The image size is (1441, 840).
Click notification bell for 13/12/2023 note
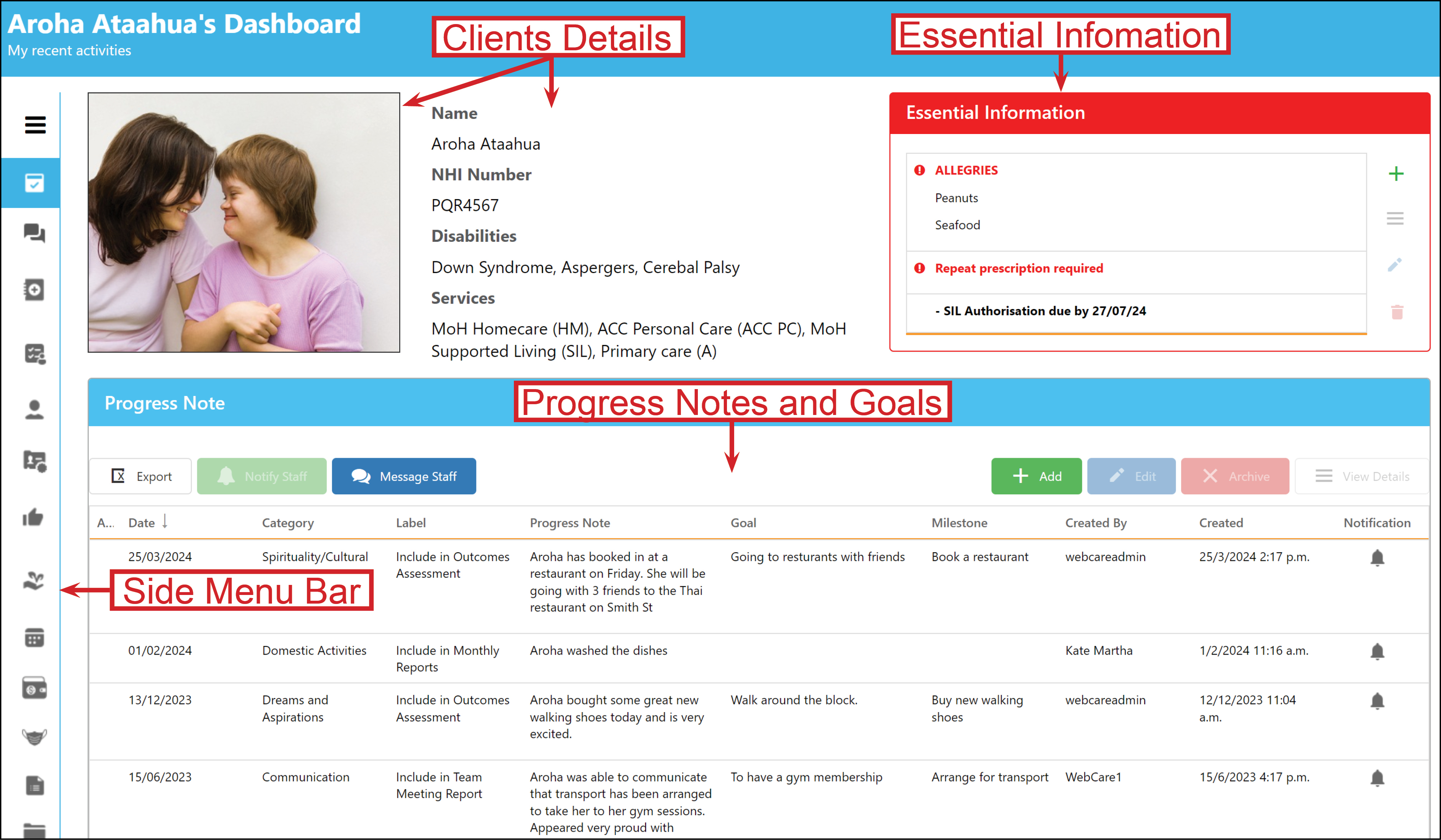(1377, 701)
